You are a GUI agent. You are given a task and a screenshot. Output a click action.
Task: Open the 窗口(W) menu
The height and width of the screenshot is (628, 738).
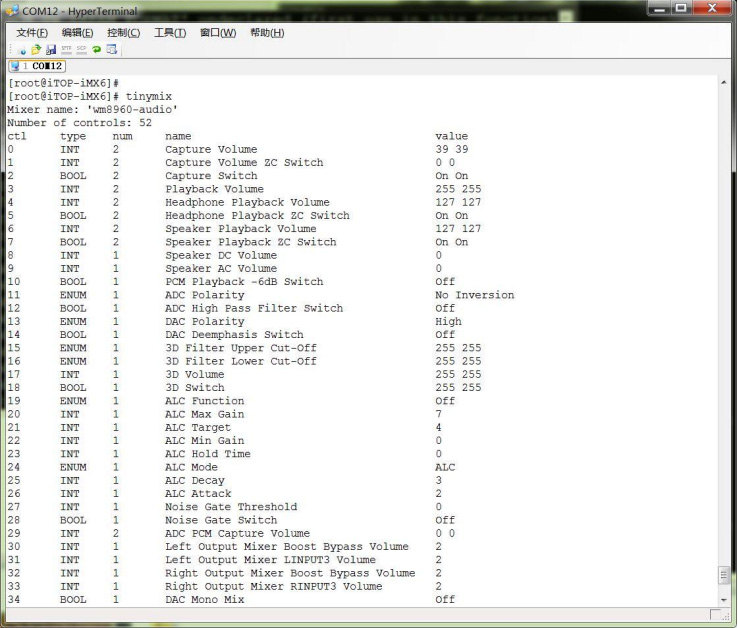[218, 33]
